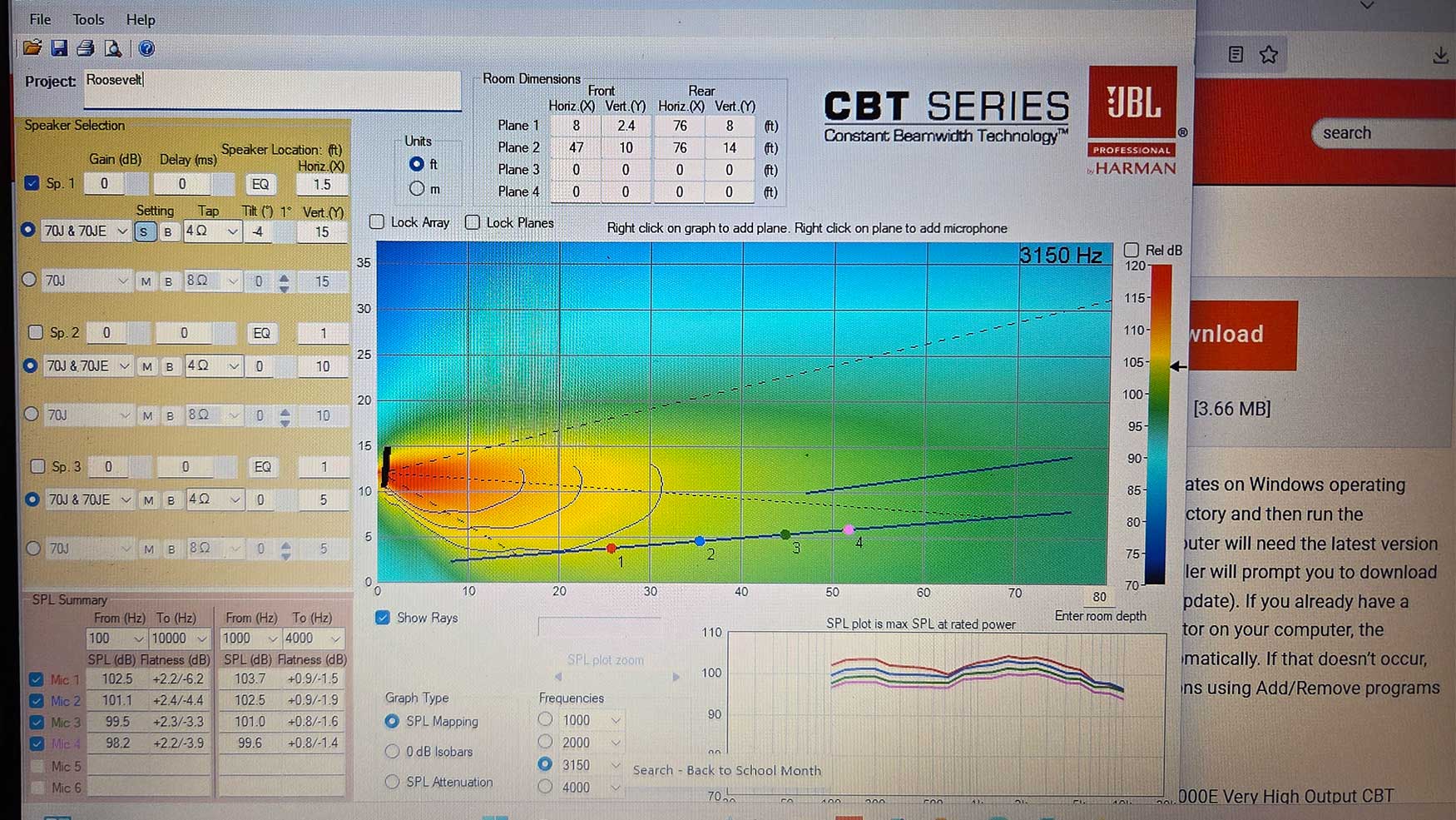Click the Sp. 1 Tilt field showing -4

[258, 231]
